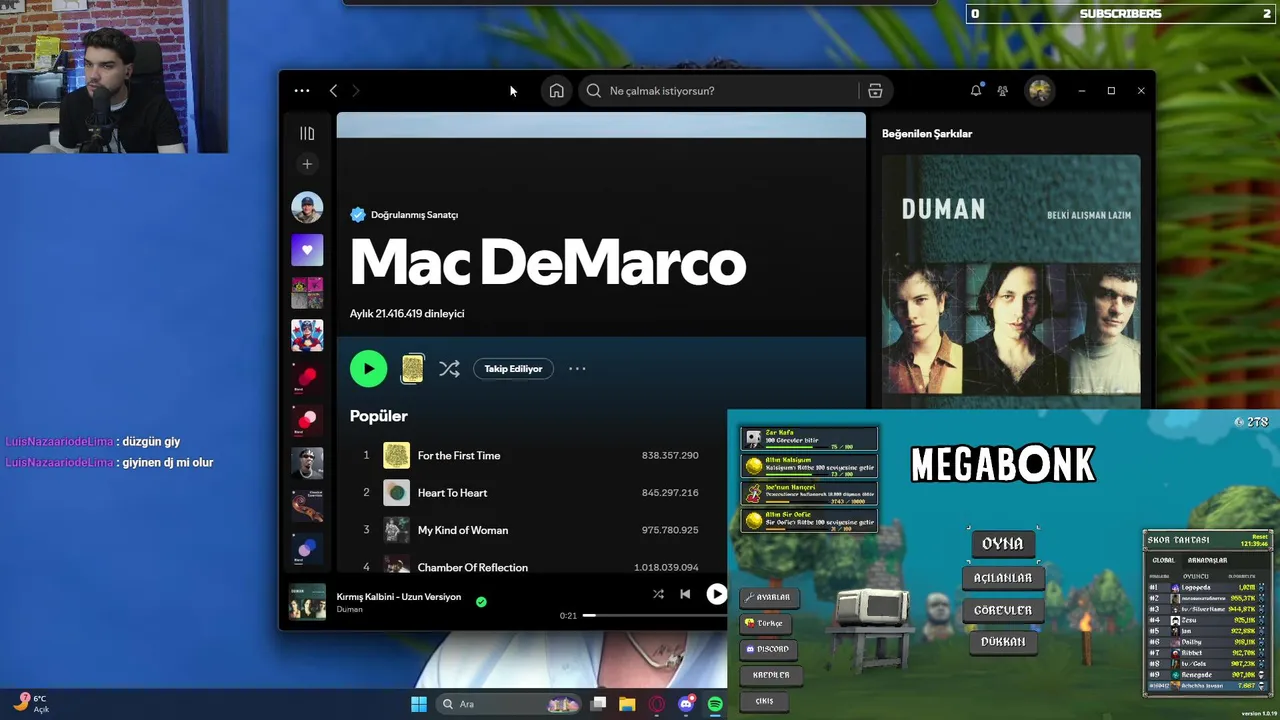Click the Takip Ediliyor follow button
The width and height of the screenshot is (1280, 720).
513,369
